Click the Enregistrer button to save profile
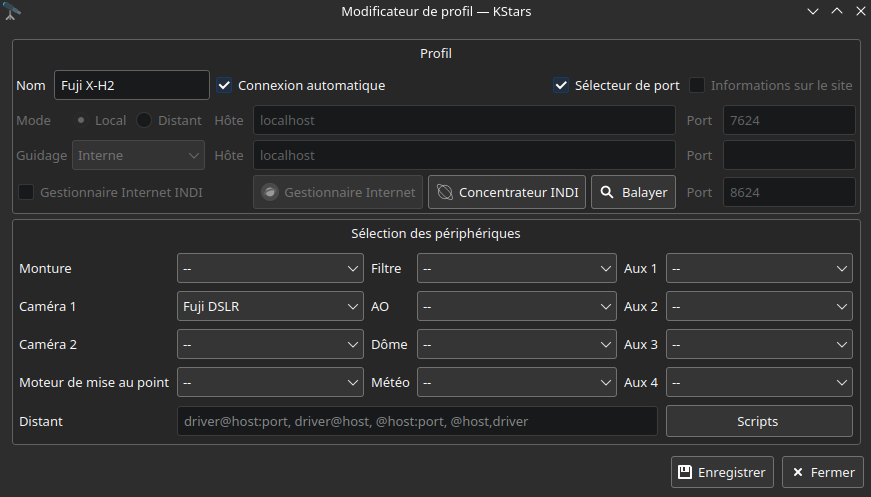 [x=721, y=472]
